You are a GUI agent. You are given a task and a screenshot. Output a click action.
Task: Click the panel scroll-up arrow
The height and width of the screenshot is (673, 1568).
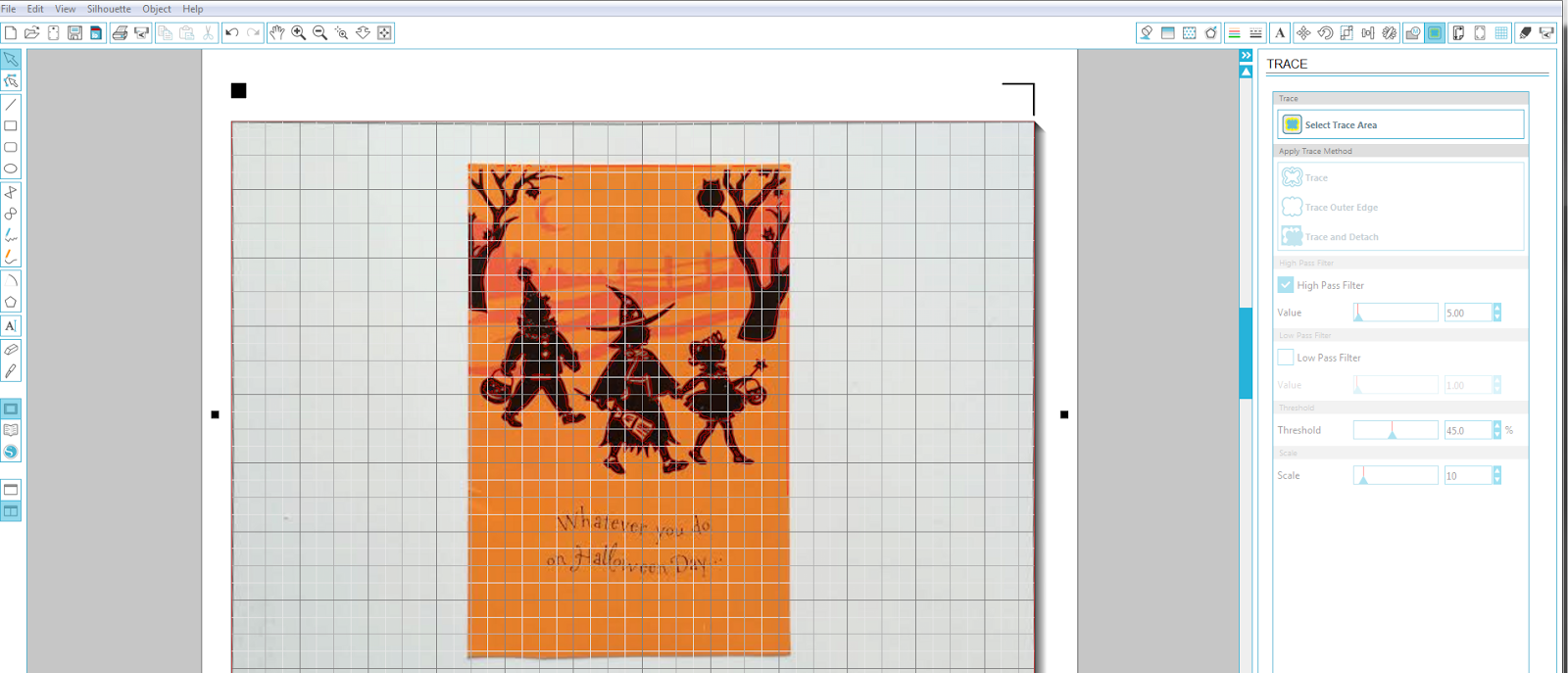click(x=1246, y=72)
